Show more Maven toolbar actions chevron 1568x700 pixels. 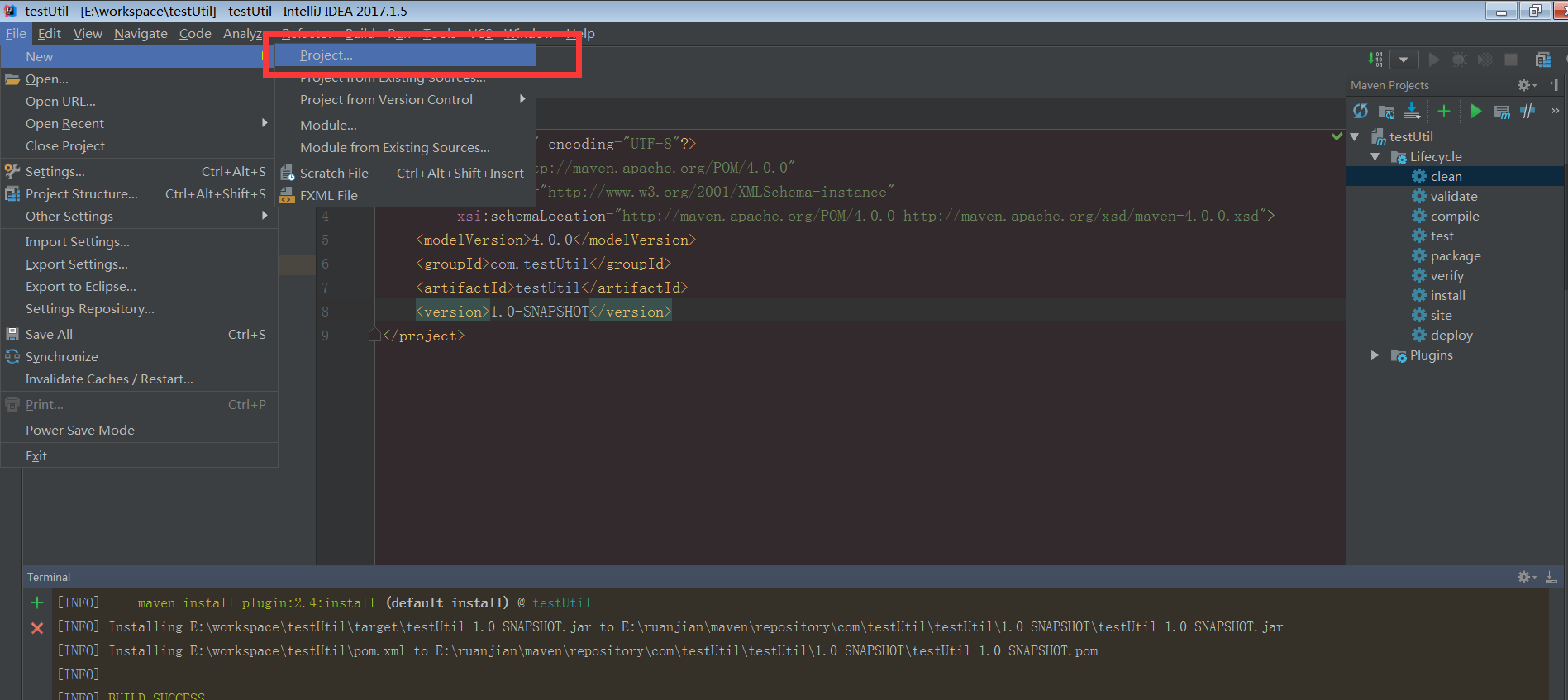coord(1555,111)
